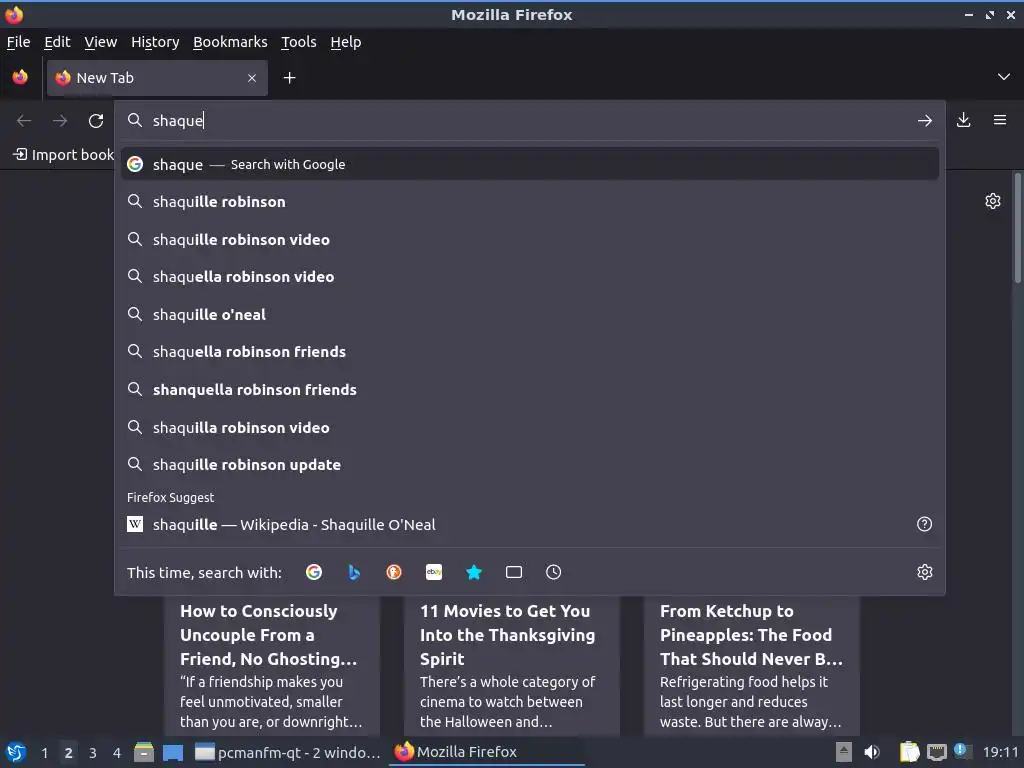Image resolution: width=1024 pixels, height=768 pixels.
Task: Search bookmarks using the star icon
Action: [474, 572]
